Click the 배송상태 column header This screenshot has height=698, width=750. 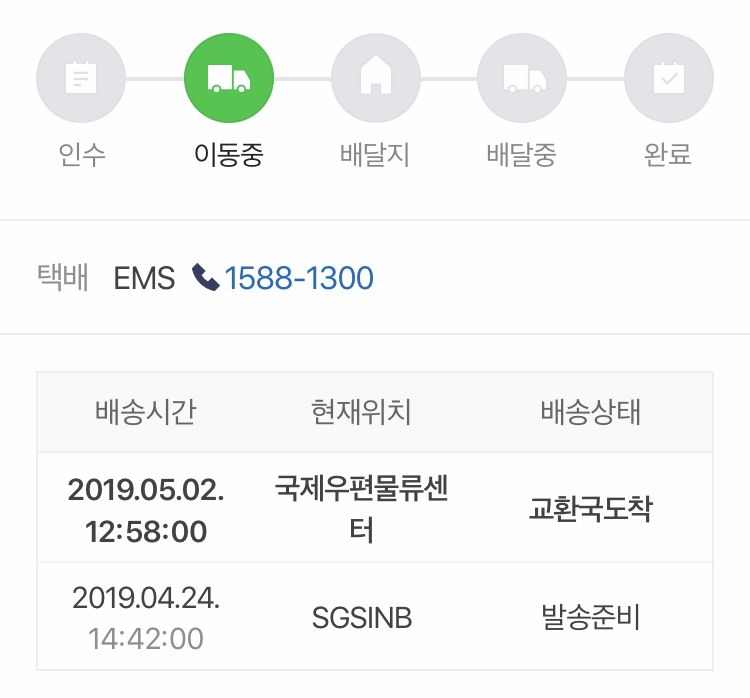[x=591, y=412]
